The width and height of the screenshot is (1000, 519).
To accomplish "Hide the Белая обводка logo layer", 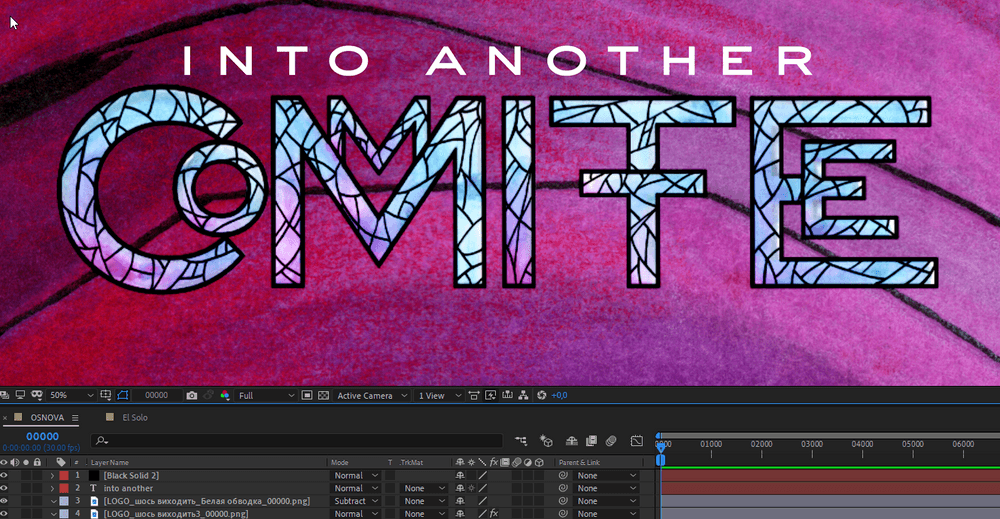I will (x=4, y=501).
